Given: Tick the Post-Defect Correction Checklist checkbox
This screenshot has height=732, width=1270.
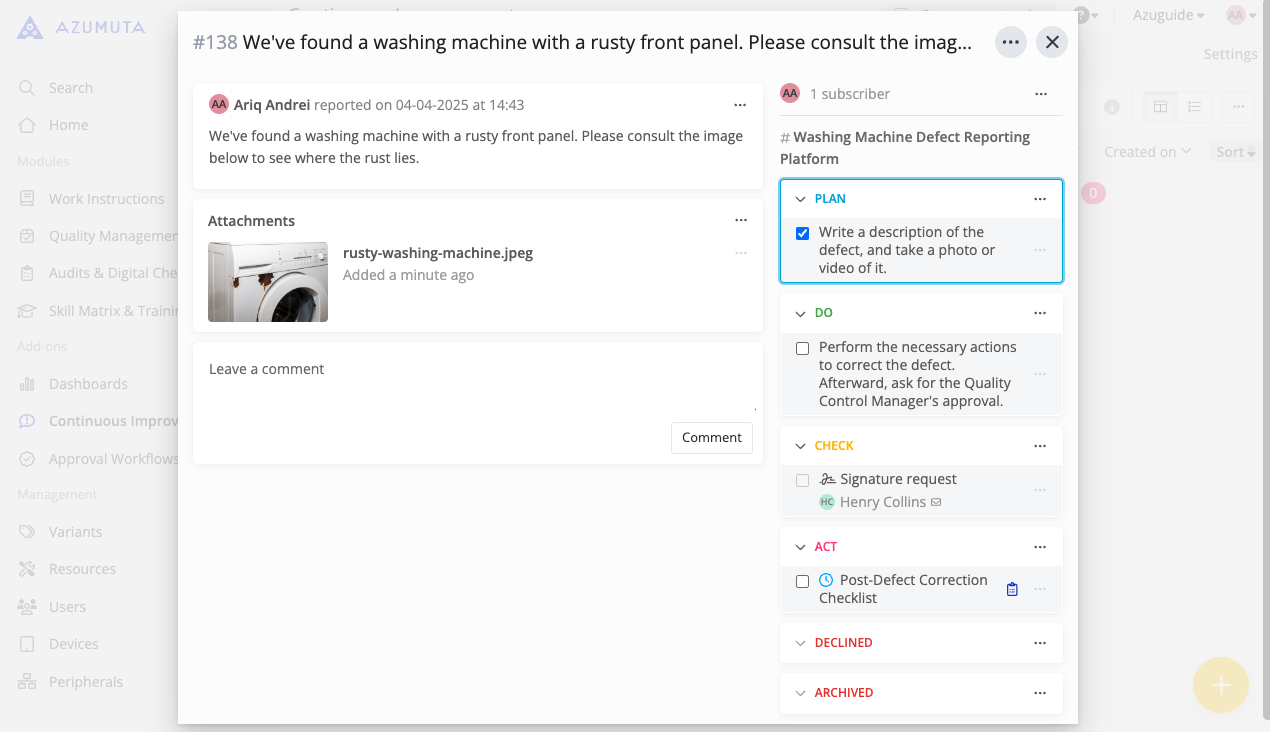Looking at the screenshot, I should coord(802,581).
